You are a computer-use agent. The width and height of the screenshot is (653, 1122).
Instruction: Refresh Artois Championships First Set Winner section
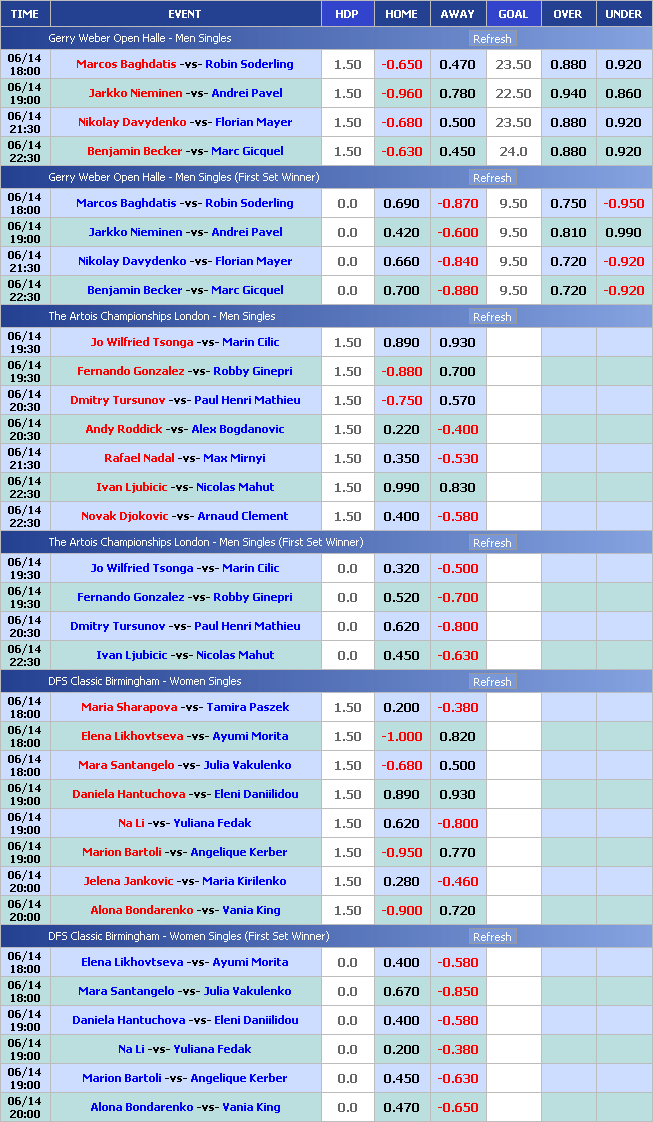point(491,543)
